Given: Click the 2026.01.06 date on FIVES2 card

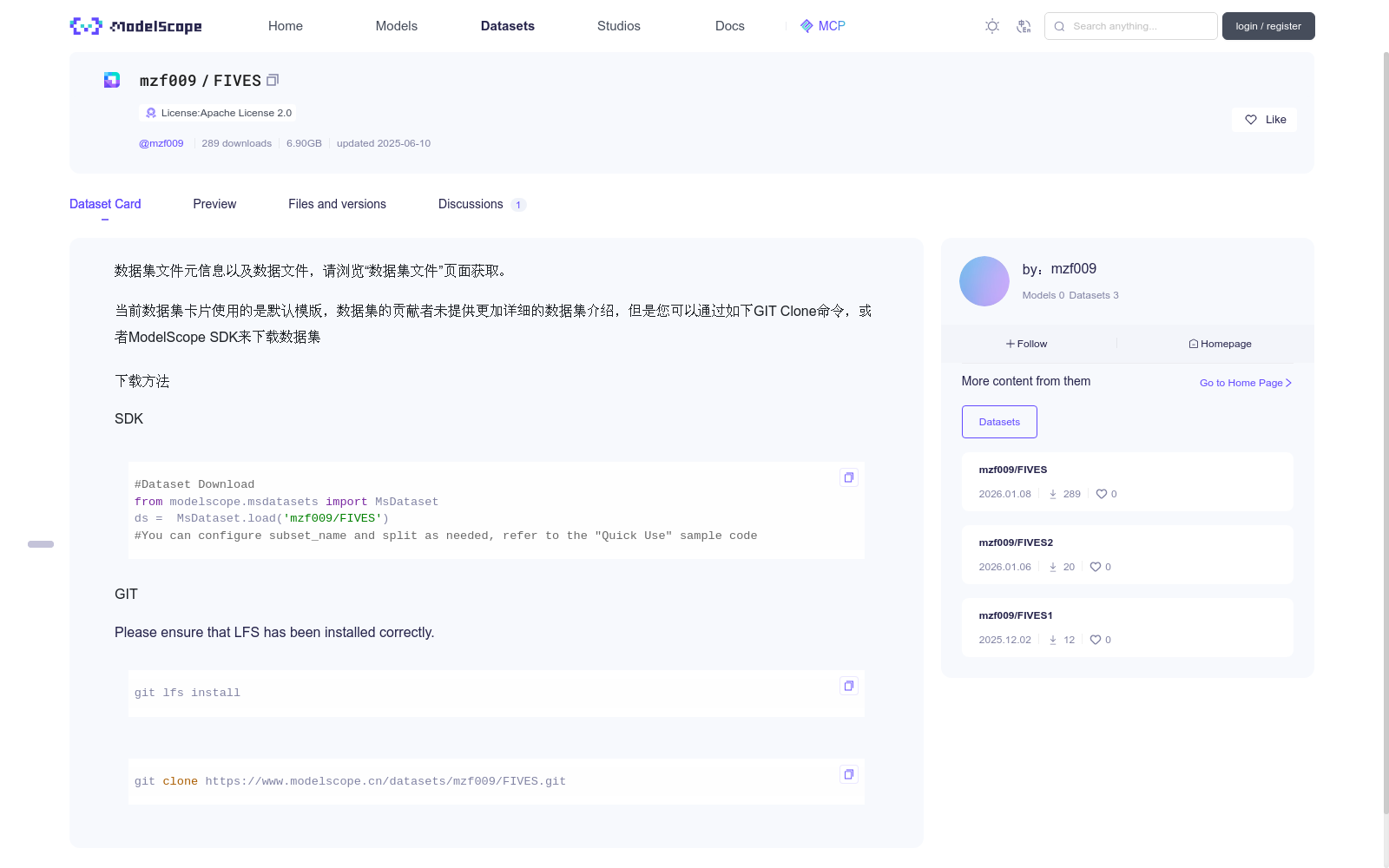Looking at the screenshot, I should (1005, 567).
